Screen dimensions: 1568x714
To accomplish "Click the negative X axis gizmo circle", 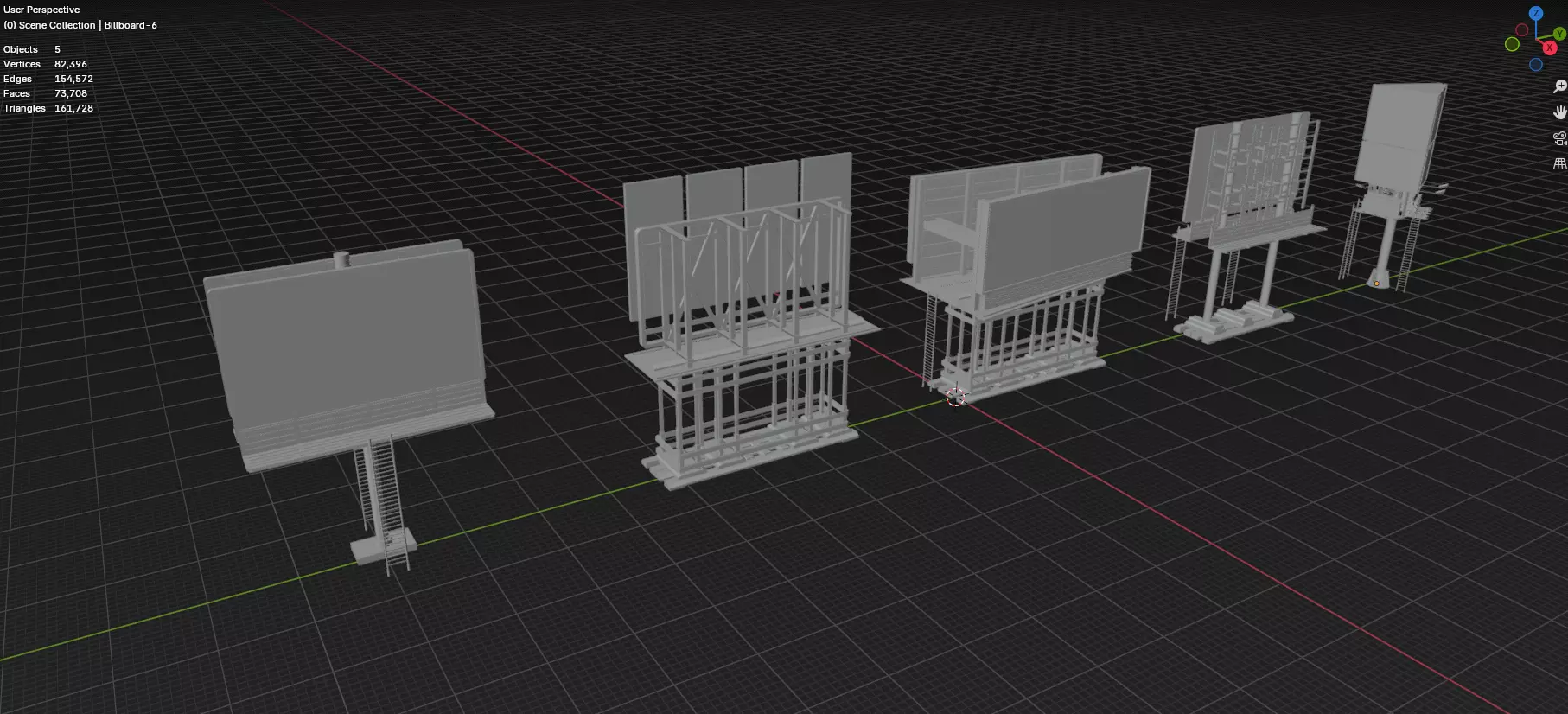I will (1521, 30).
